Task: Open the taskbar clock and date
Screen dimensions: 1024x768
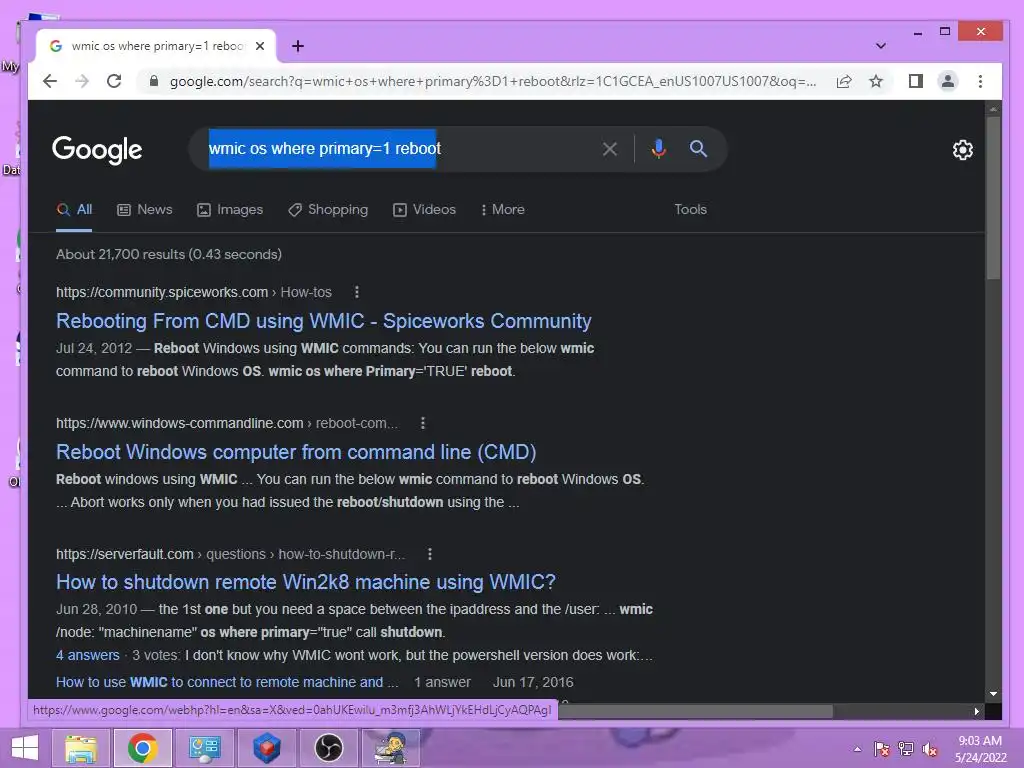Action: (x=980, y=749)
